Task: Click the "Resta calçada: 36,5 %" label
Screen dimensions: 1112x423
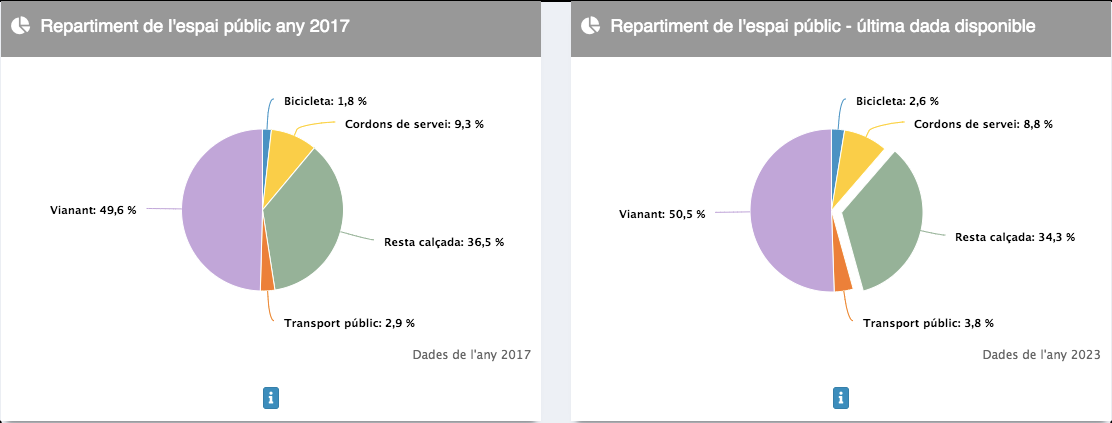Action: point(444,242)
